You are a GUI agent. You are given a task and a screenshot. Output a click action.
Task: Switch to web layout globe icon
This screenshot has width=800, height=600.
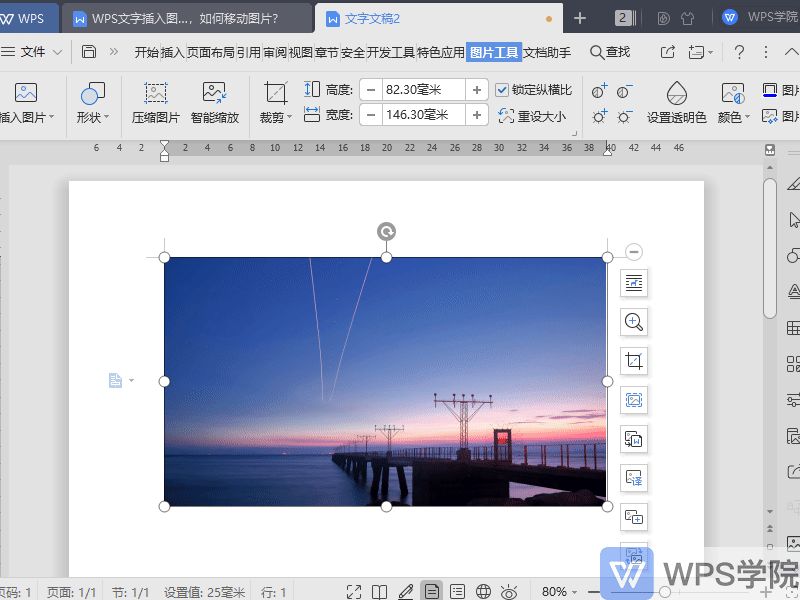coord(483,592)
